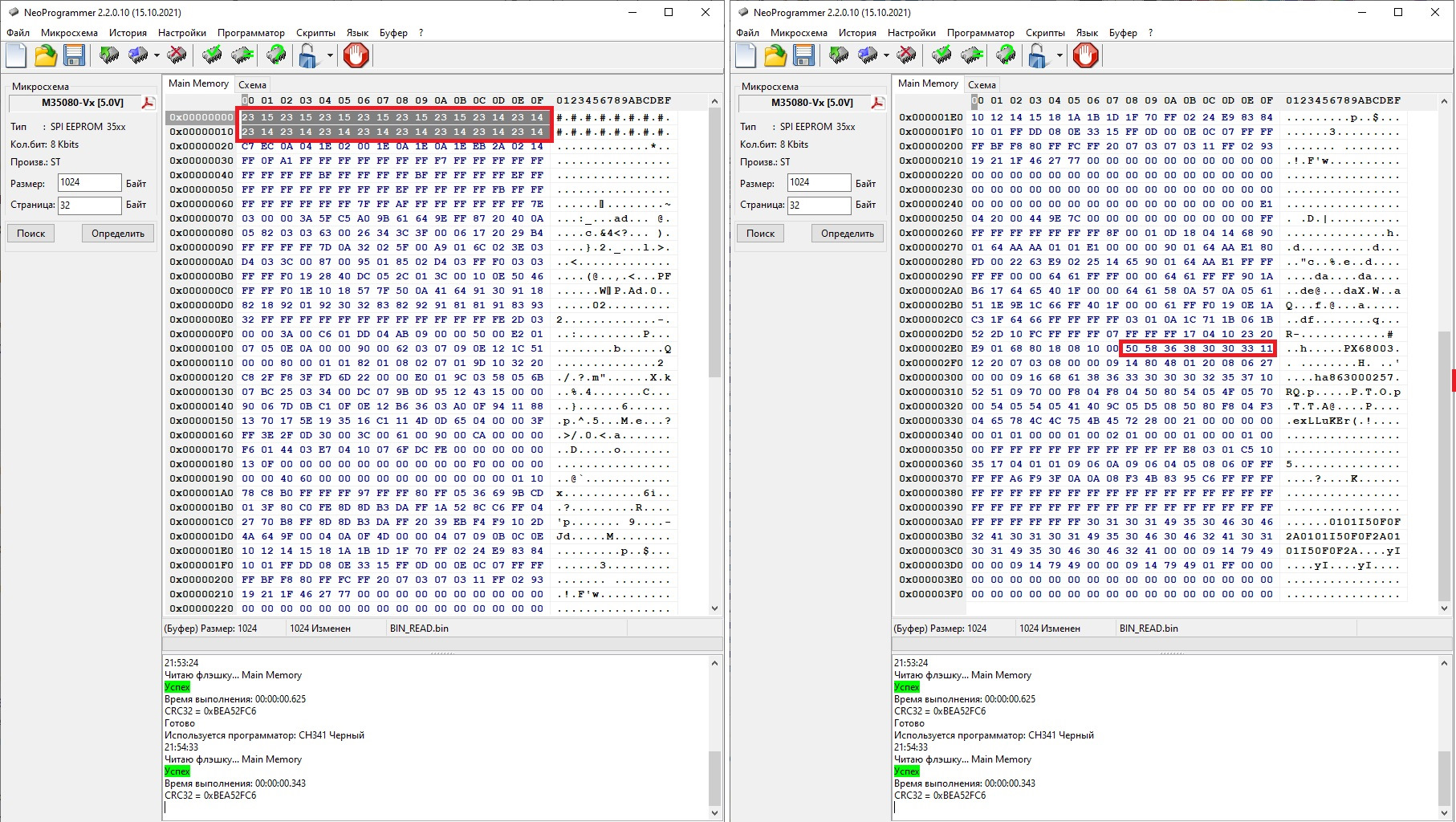Run blank check in the right window

[942, 55]
